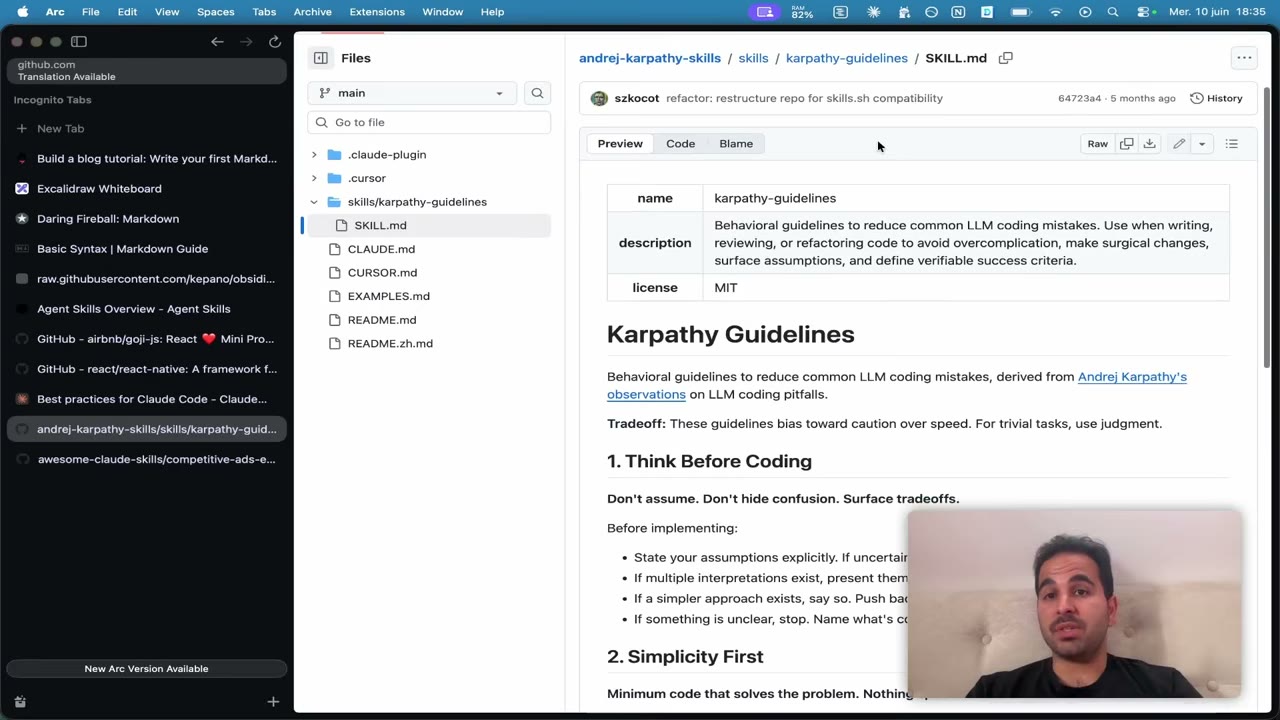1280x720 pixels.
Task: Switch to raw.githubusercontent.com tab
Action: click(x=146, y=279)
